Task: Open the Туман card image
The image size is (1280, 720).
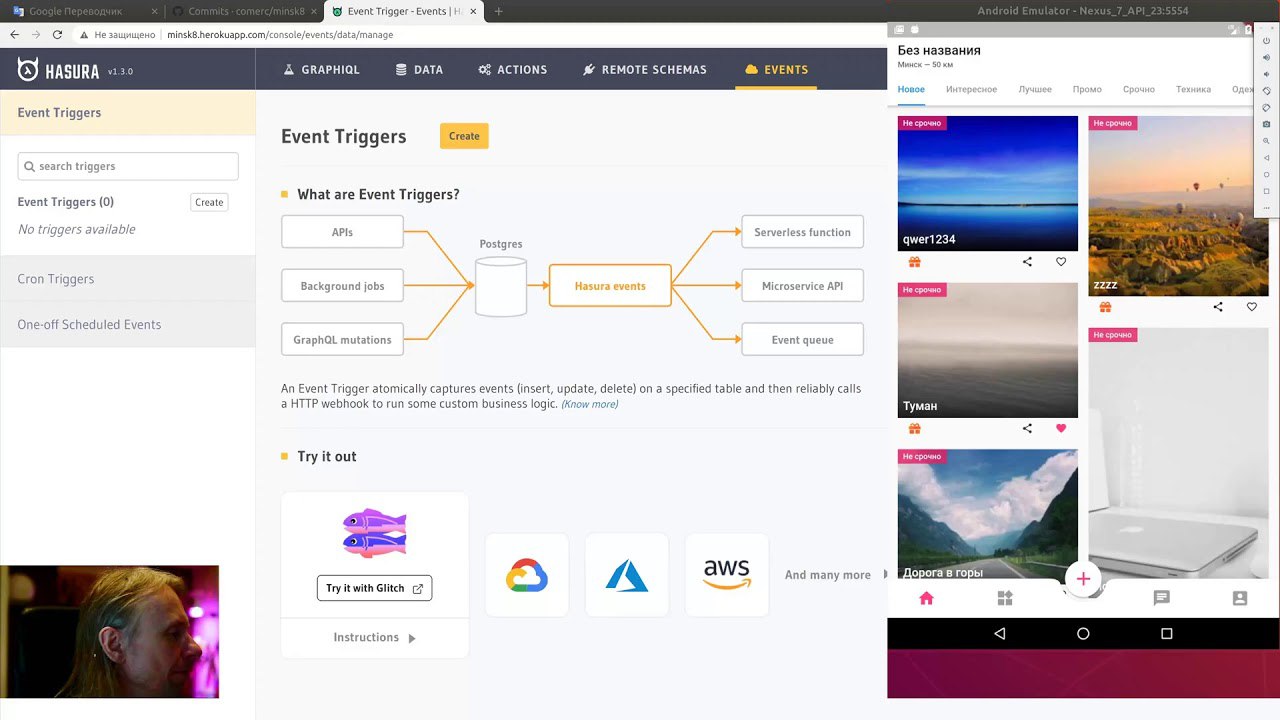Action: click(x=988, y=350)
